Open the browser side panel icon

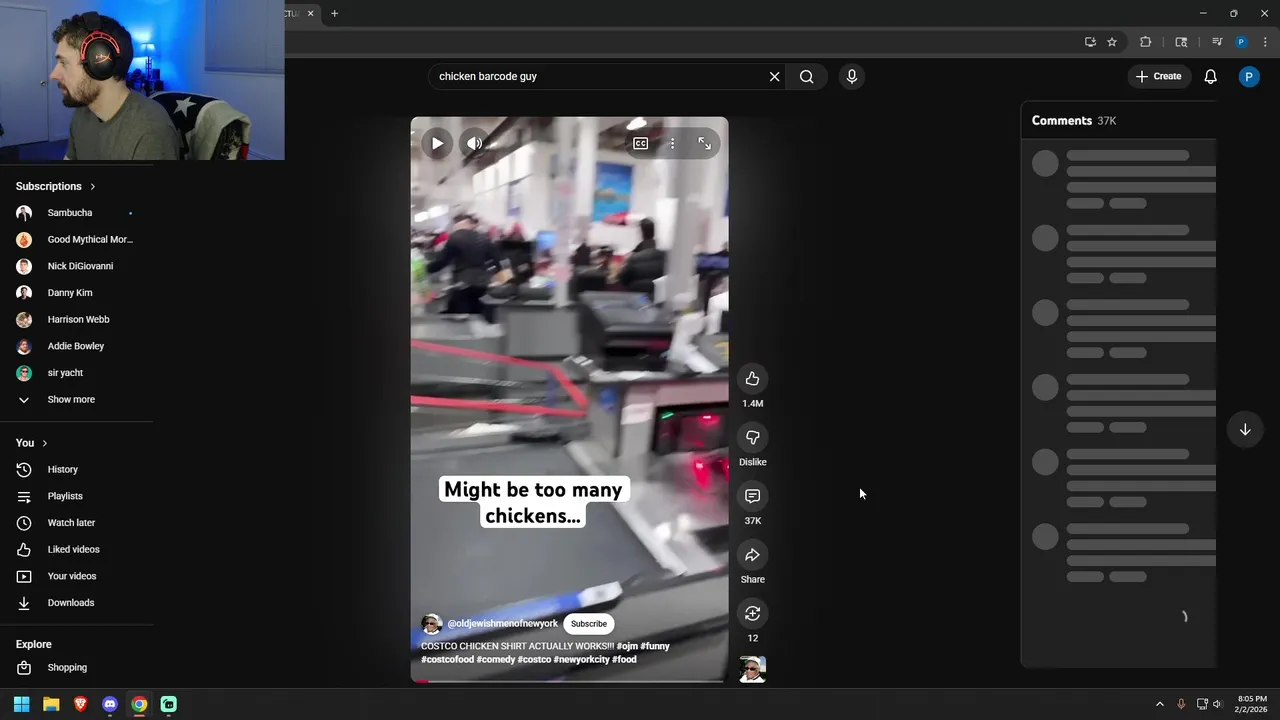pos(1181,42)
